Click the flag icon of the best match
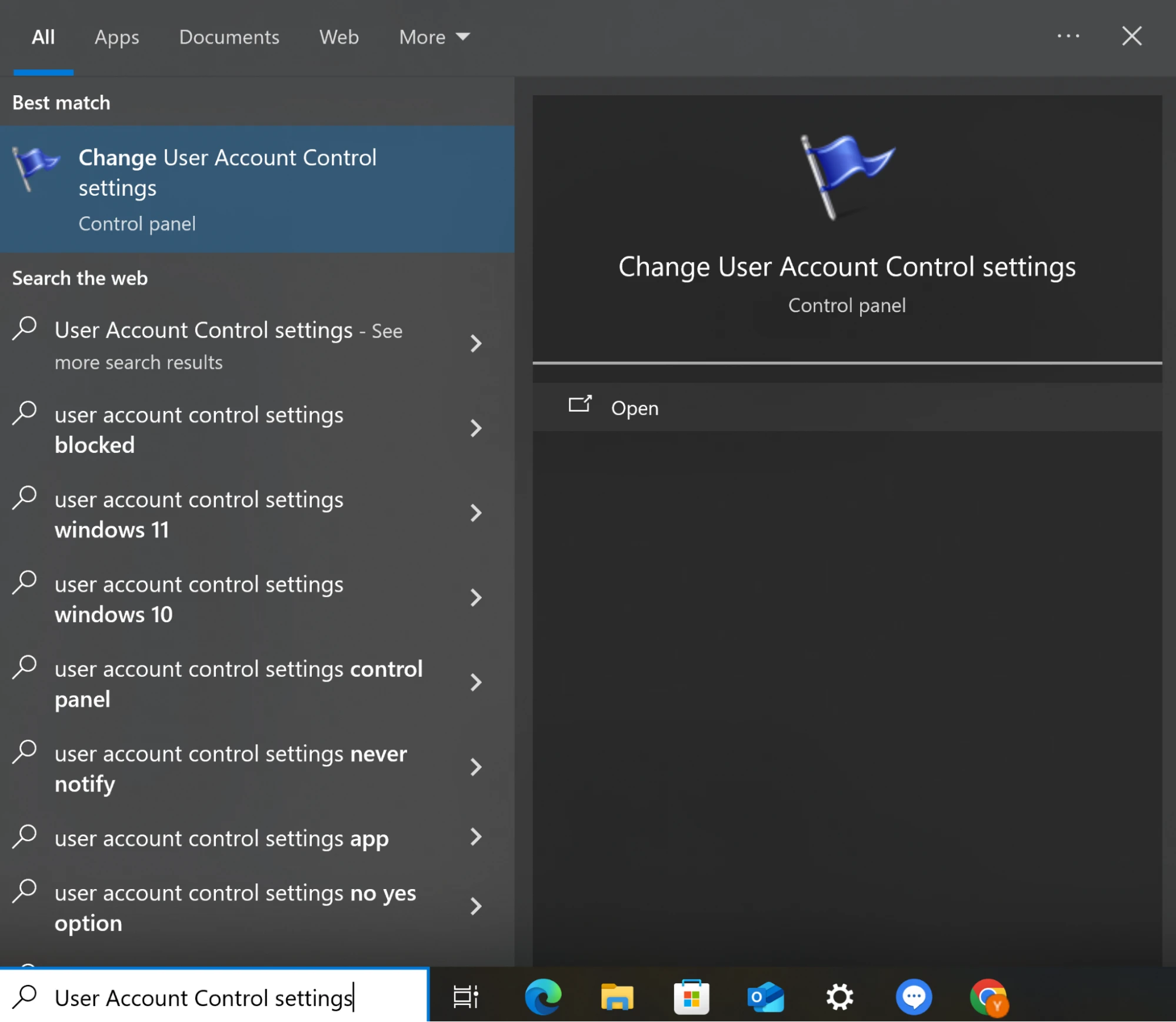The height and width of the screenshot is (1022, 1176). tap(35, 168)
